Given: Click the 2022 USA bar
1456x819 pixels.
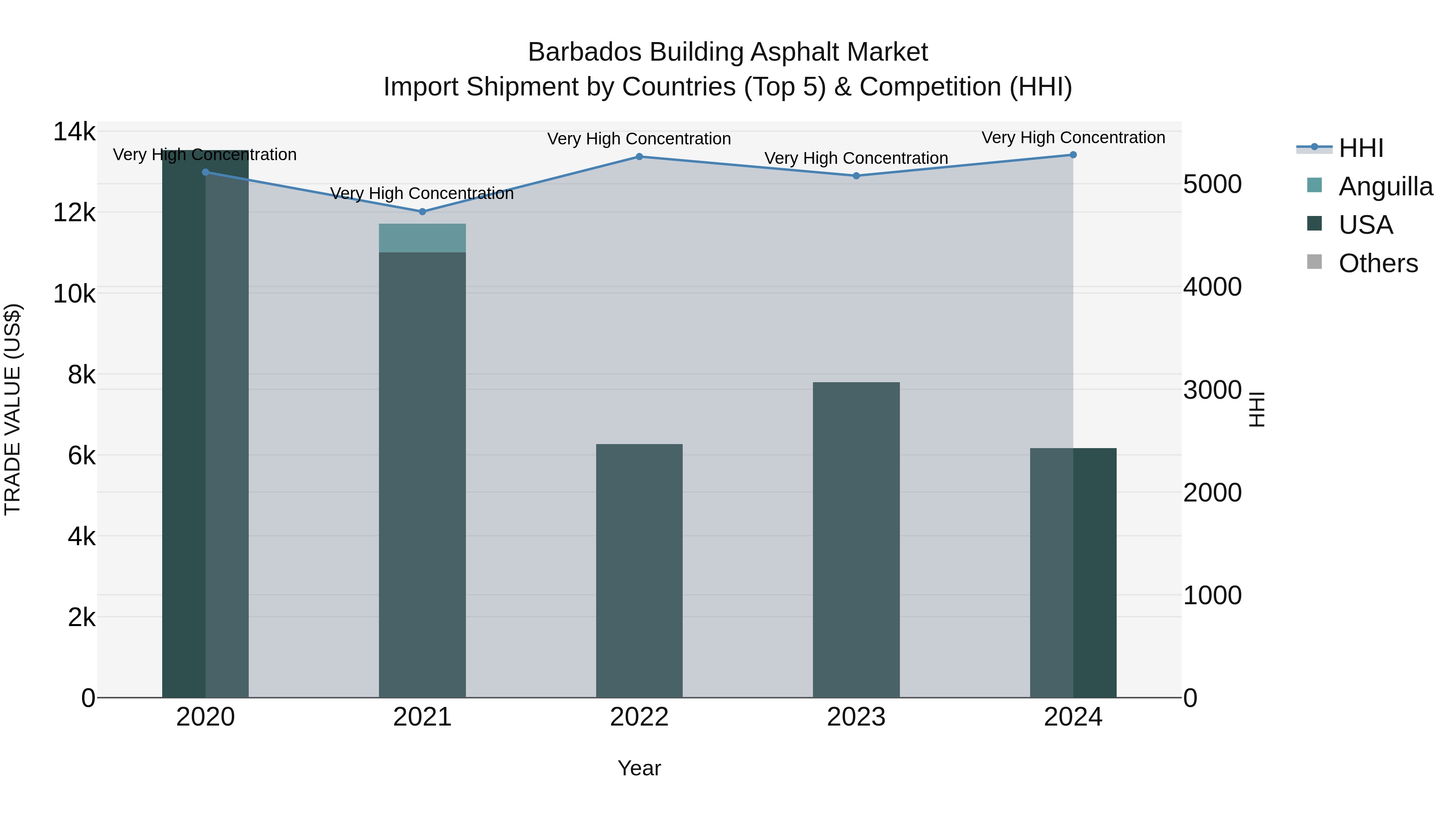Looking at the screenshot, I should click(639, 571).
